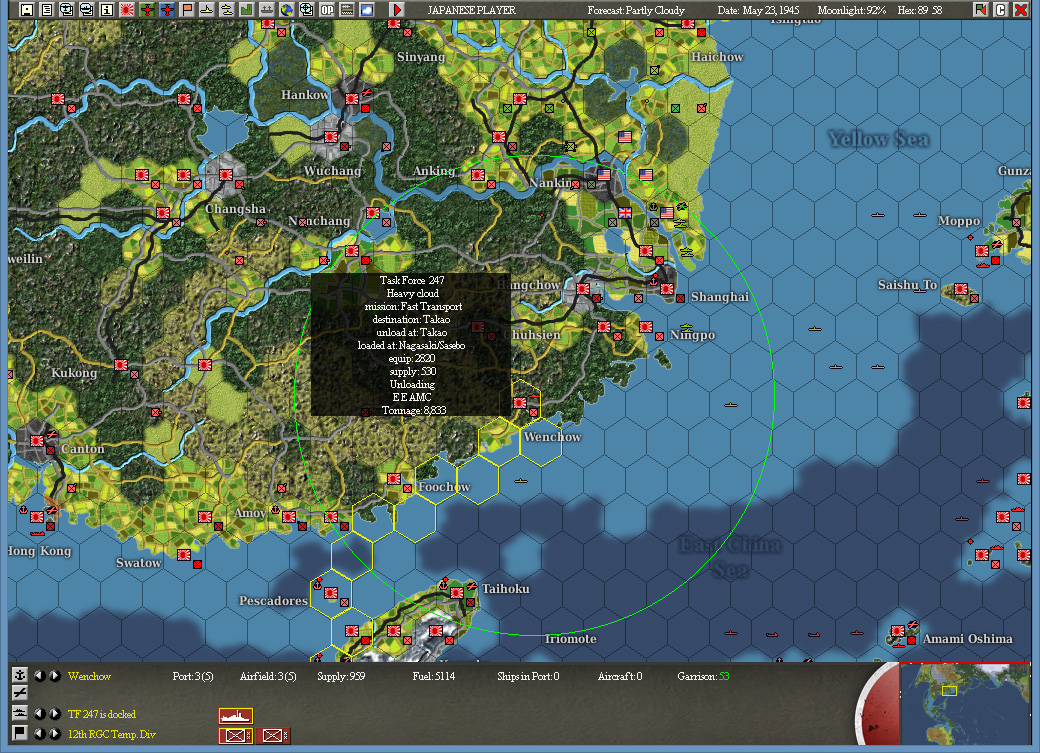The height and width of the screenshot is (753, 1040).
Task: Click the grey ship silhouette toolbar icon
Action: click(267, 9)
